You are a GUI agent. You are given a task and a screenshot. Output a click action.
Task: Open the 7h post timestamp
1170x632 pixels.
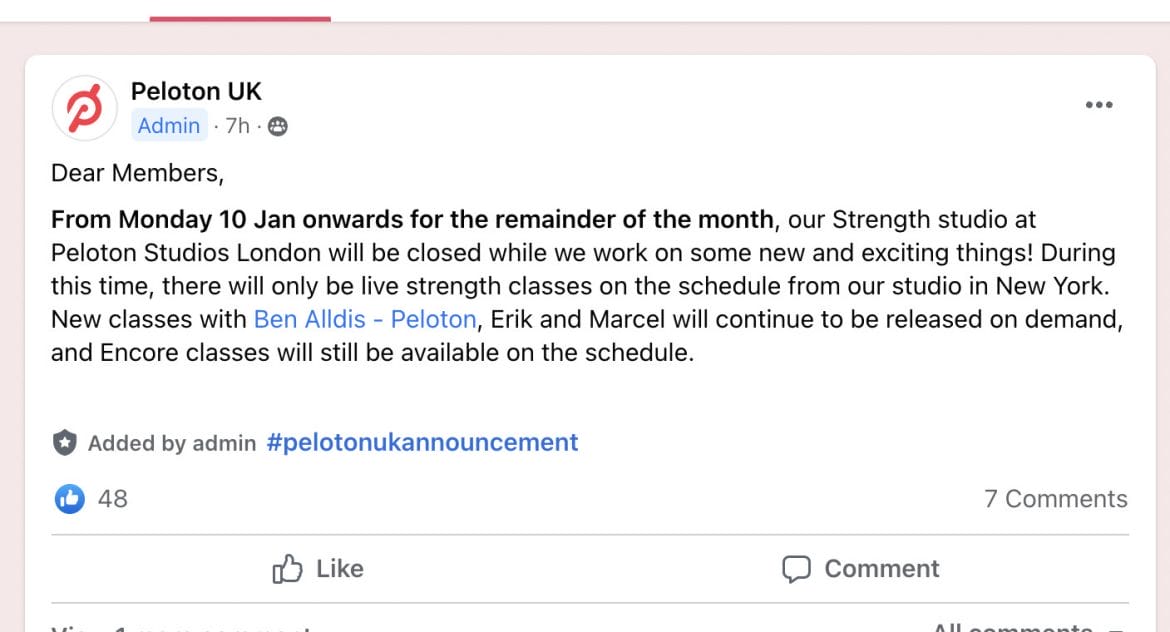[x=237, y=126]
